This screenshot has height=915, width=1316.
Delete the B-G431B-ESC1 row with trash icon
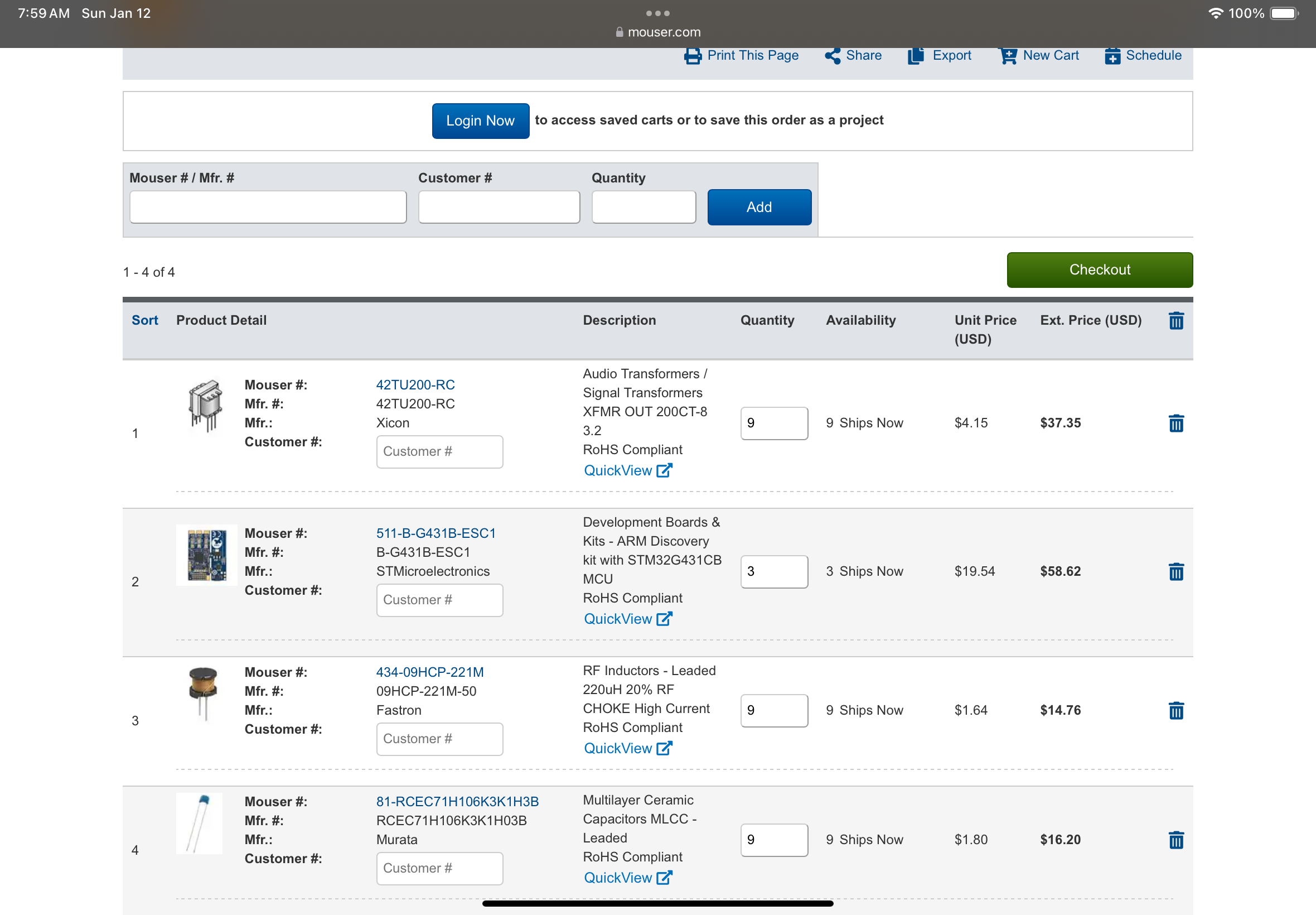tap(1176, 571)
